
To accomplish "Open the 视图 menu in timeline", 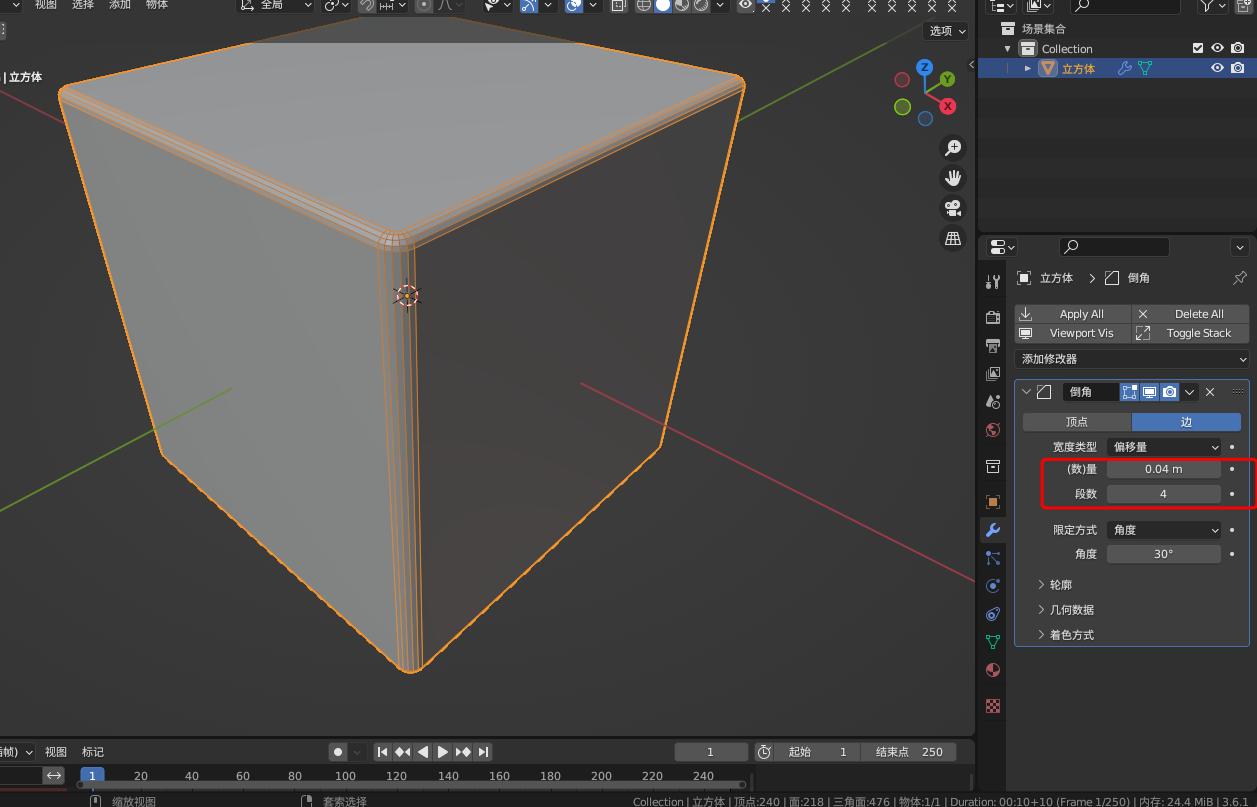I will coord(56,752).
